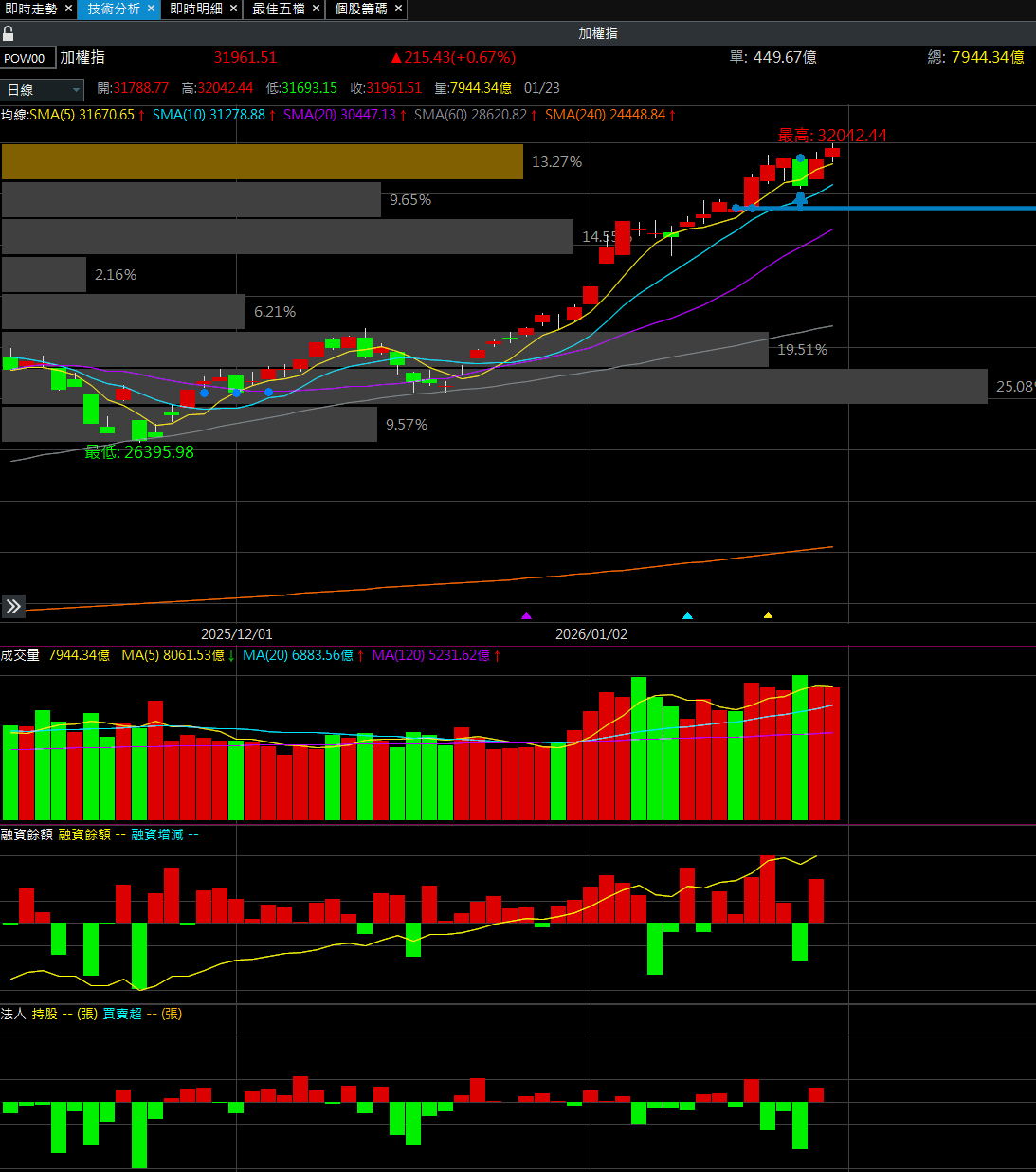Close the 個股籌碼 tab

pos(398,9)
